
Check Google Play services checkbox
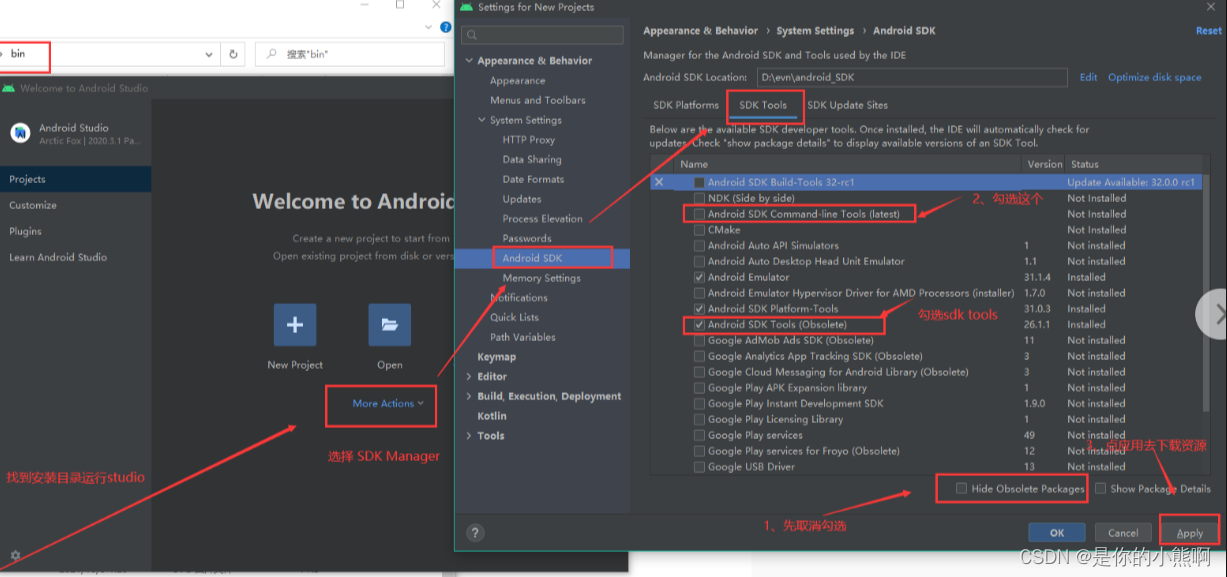point(699,435)
